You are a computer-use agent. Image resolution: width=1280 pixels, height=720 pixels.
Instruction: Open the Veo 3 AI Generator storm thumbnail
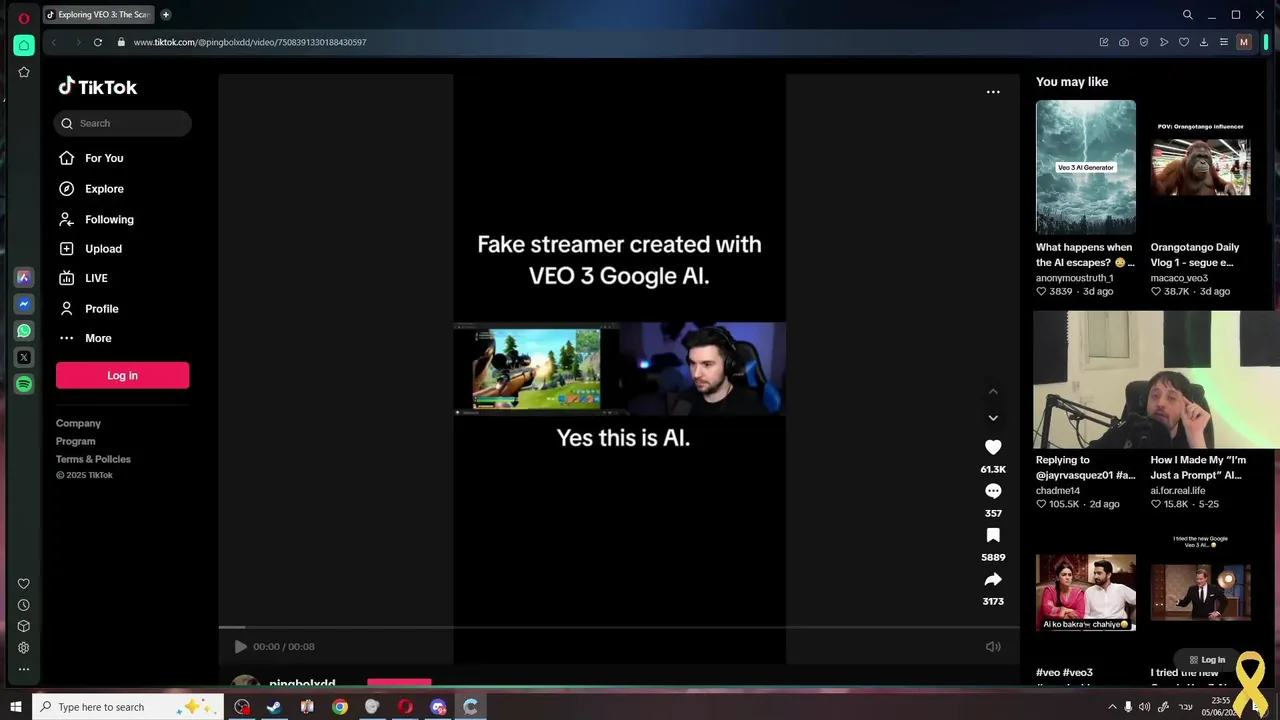1086,167
